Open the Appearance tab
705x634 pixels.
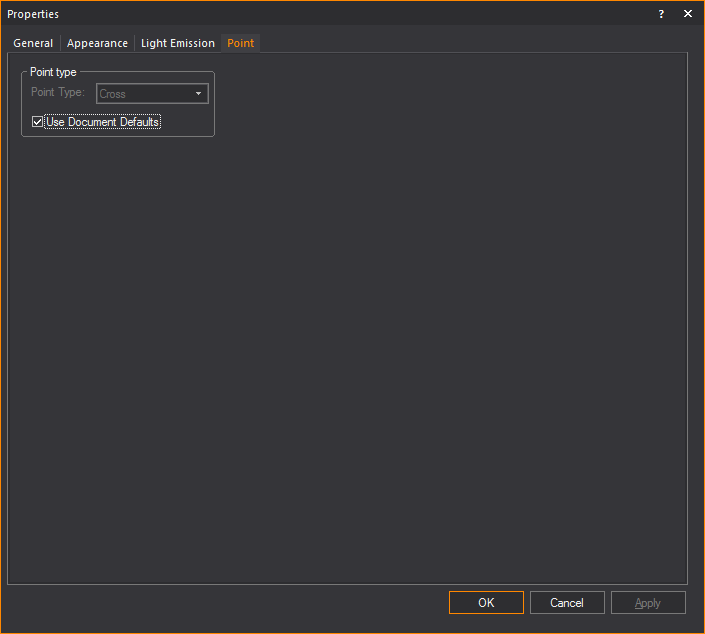(97, 43)
